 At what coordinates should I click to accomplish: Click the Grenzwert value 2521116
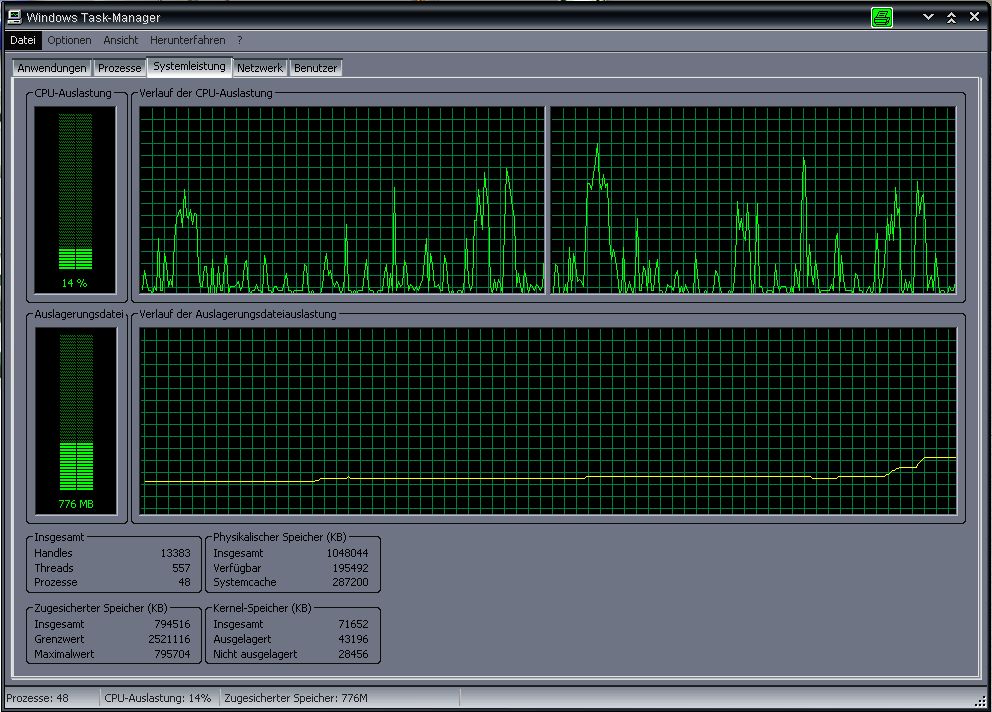tap(169, 639)
